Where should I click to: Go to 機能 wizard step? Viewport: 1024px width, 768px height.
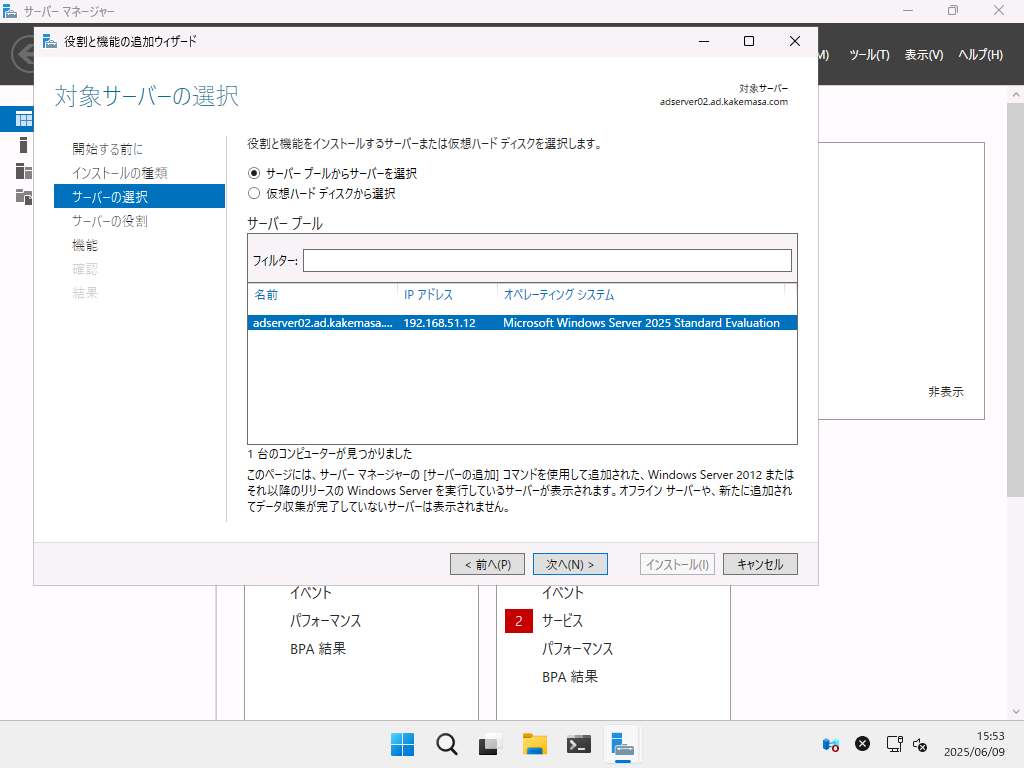(x=85, y=245)
